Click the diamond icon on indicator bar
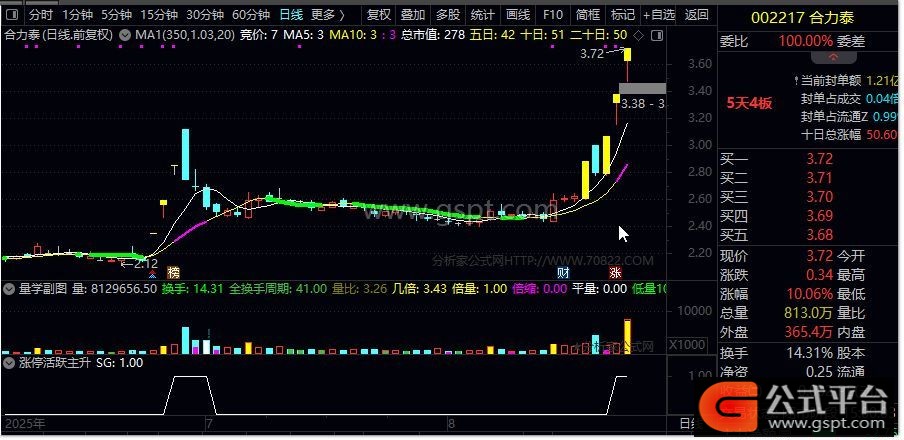Image resolution: width=904 pixels, height=440 pixels. click(x=639, y=36)
